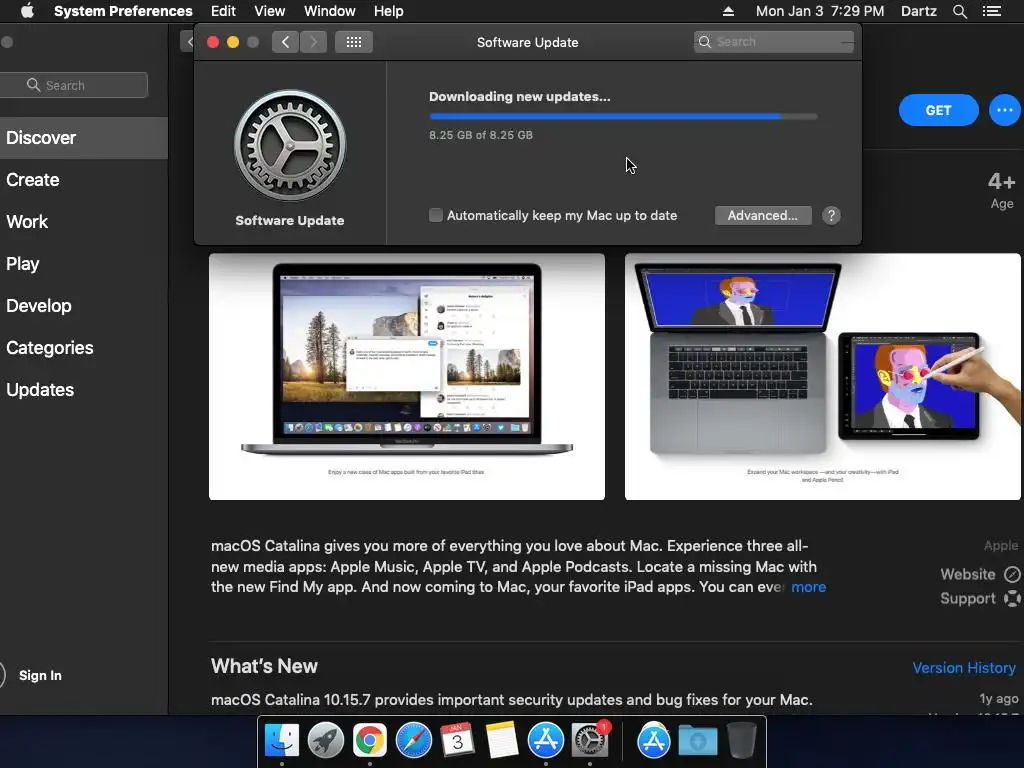1024x768 pixels.
Task: Select Create in App Store sidebar
Action: (84, 180)
